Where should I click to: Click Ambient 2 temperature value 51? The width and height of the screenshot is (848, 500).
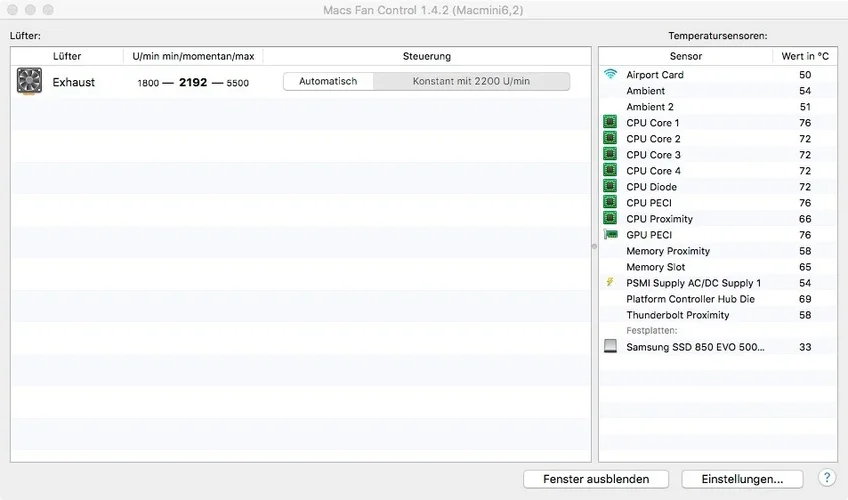click(x=805, y=106)
